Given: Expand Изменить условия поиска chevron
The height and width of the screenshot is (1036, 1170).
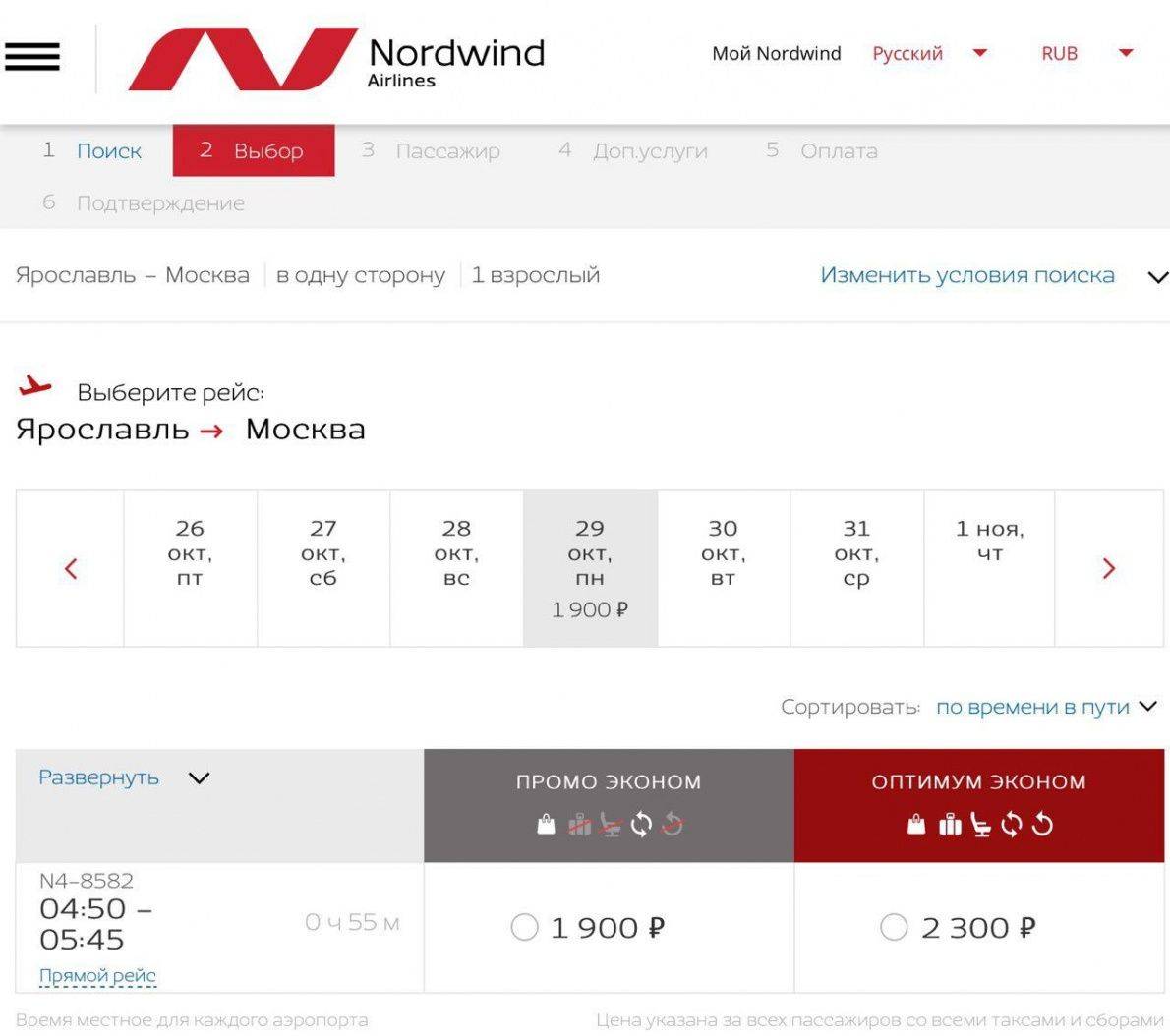Looking at the screenshot, I should tap(1157, 277).
